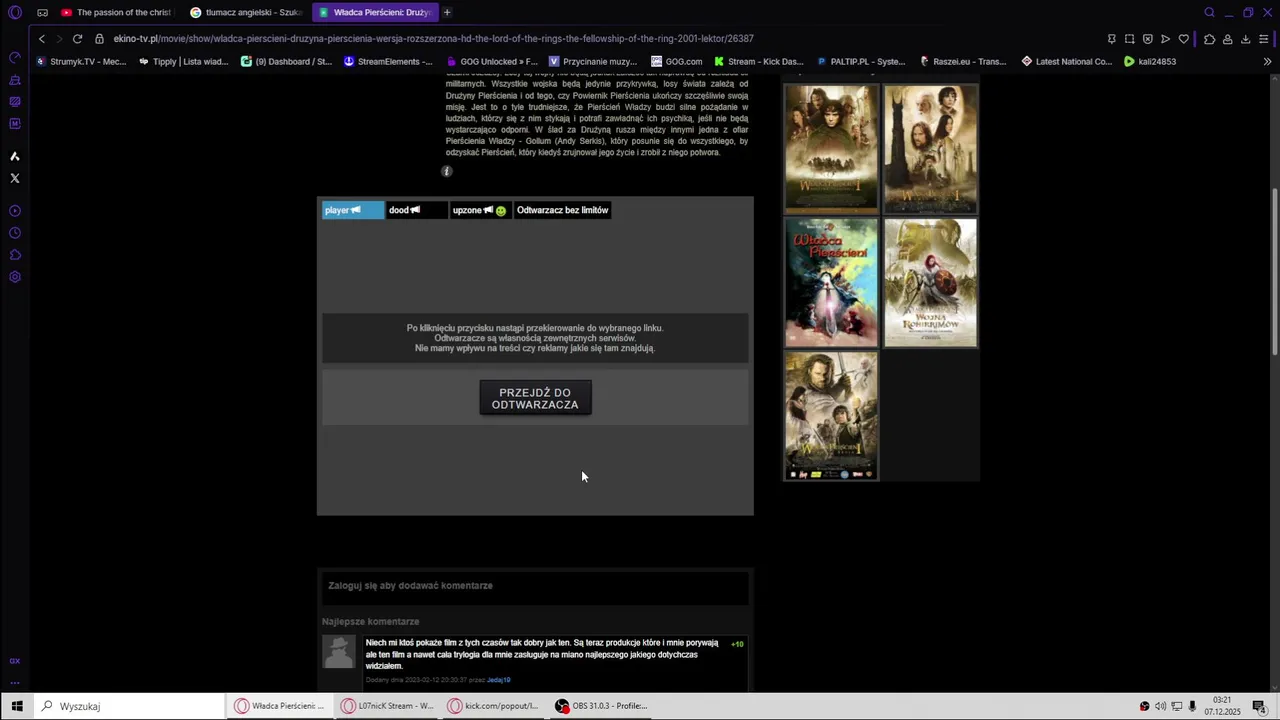Open Stream - Kick Dashboard bookmark

[759, 61]
